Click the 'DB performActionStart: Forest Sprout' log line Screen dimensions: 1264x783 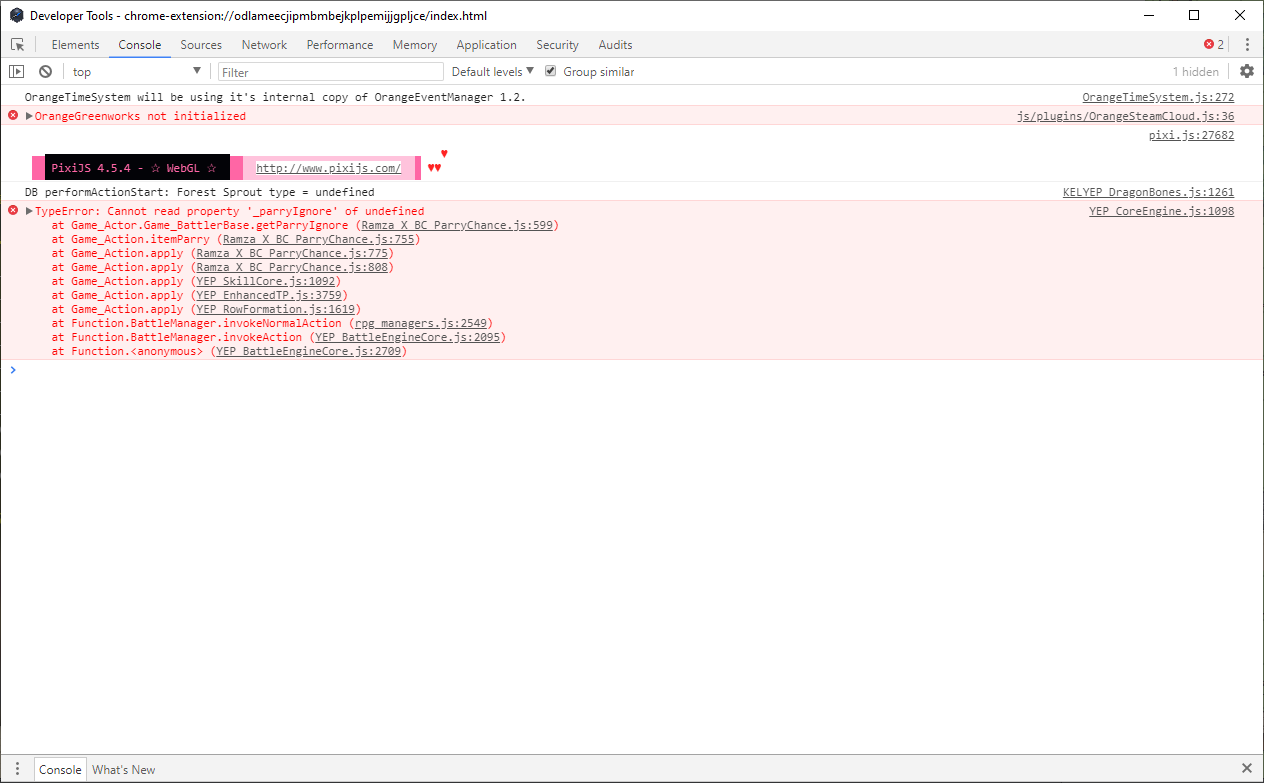coord(200,192)
